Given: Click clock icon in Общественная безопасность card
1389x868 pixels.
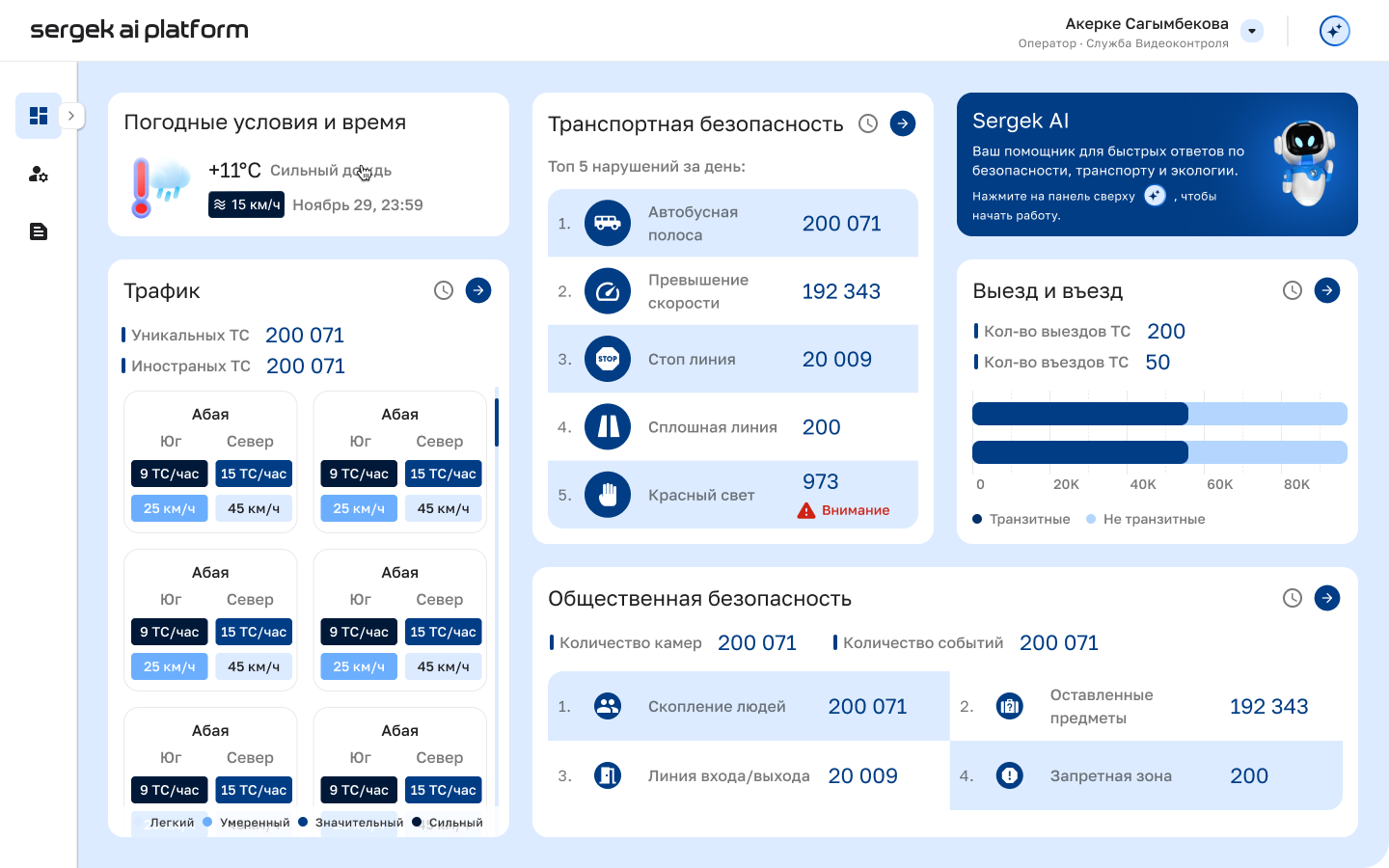Looking at the screenshot, I should (1293, 598).
